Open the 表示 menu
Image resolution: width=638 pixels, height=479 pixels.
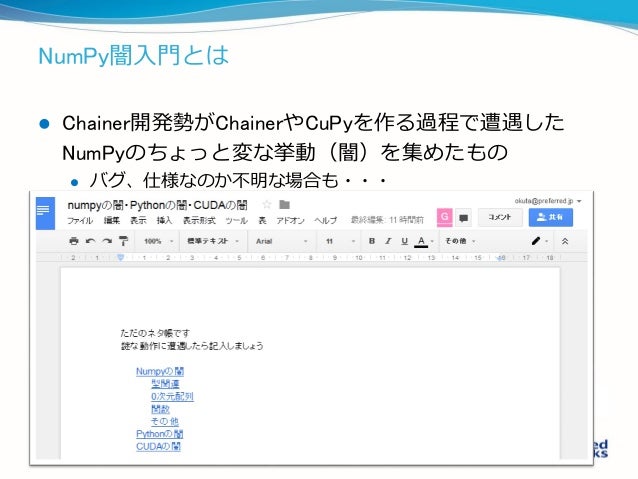point(138,220)
